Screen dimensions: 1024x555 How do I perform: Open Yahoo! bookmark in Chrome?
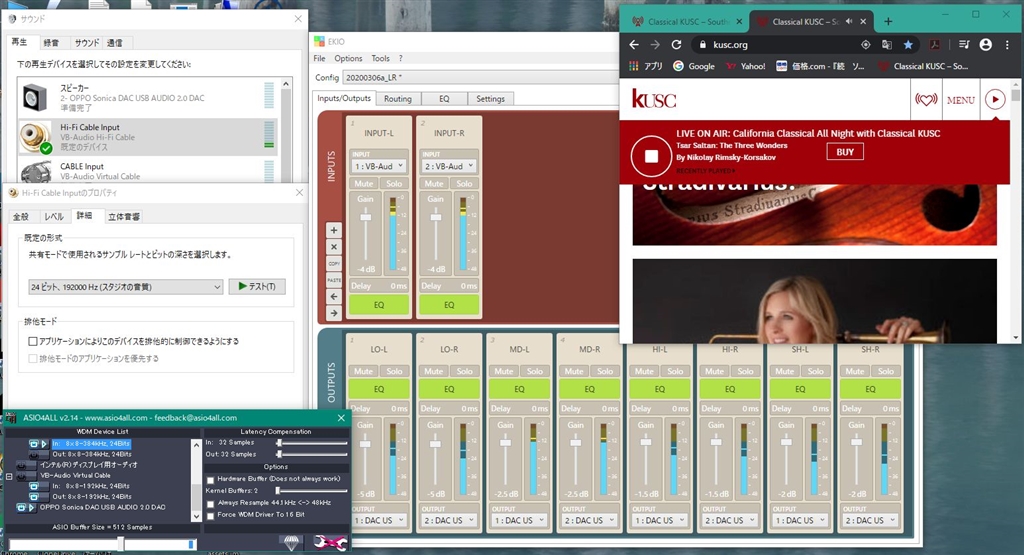[x=746, y=66]
